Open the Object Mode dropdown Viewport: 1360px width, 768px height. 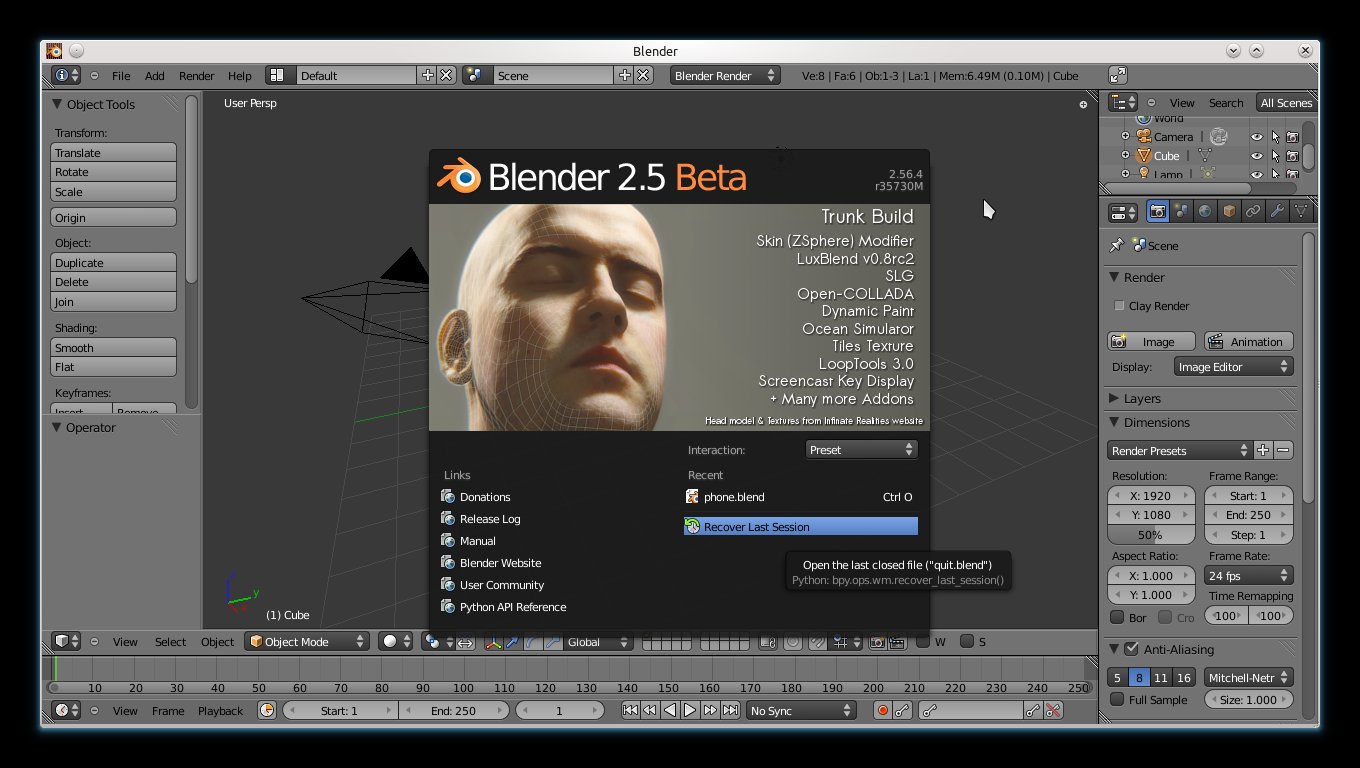[x=308, y=642]
